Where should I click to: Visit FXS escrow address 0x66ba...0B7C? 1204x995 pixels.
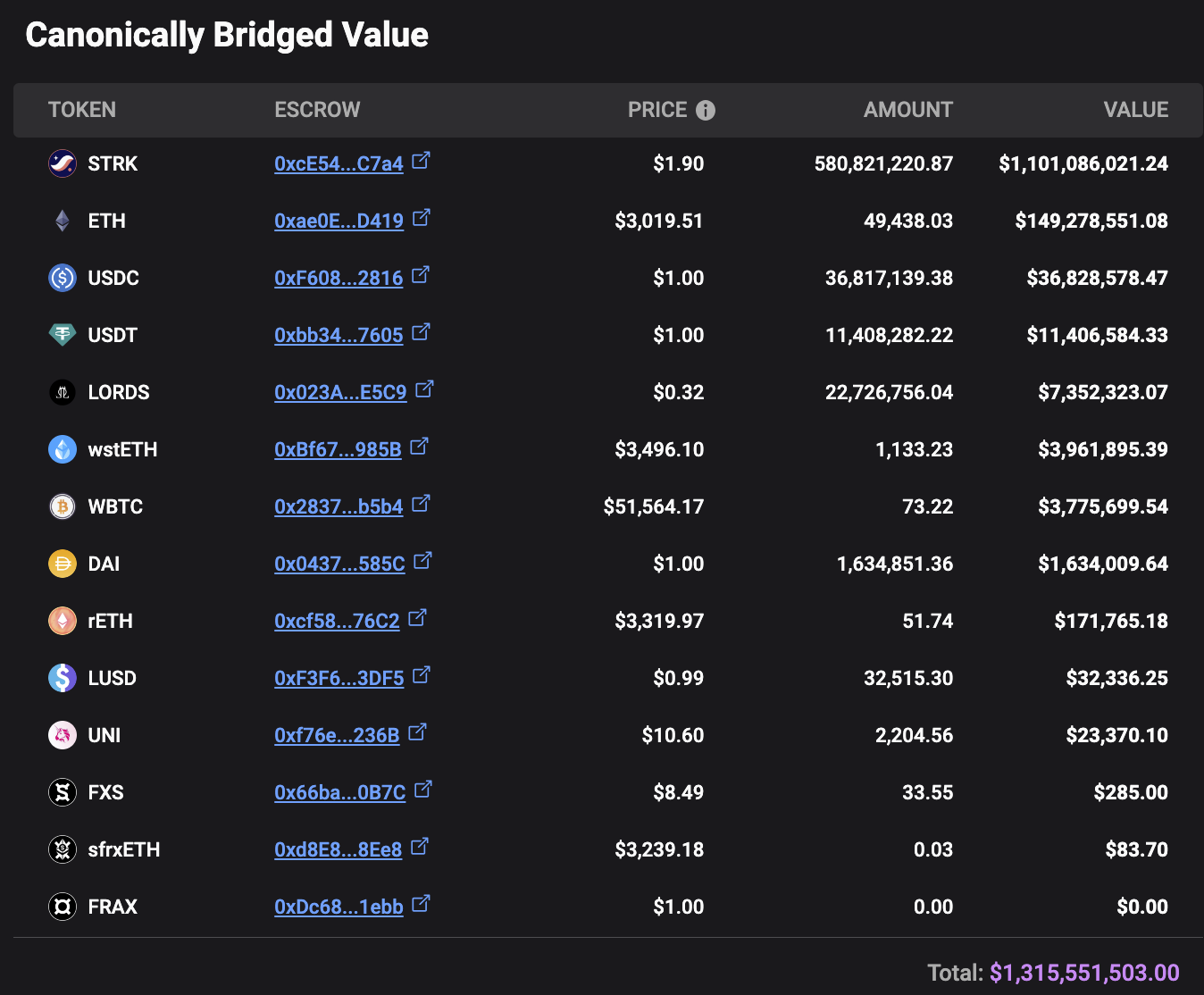point(339,792)
